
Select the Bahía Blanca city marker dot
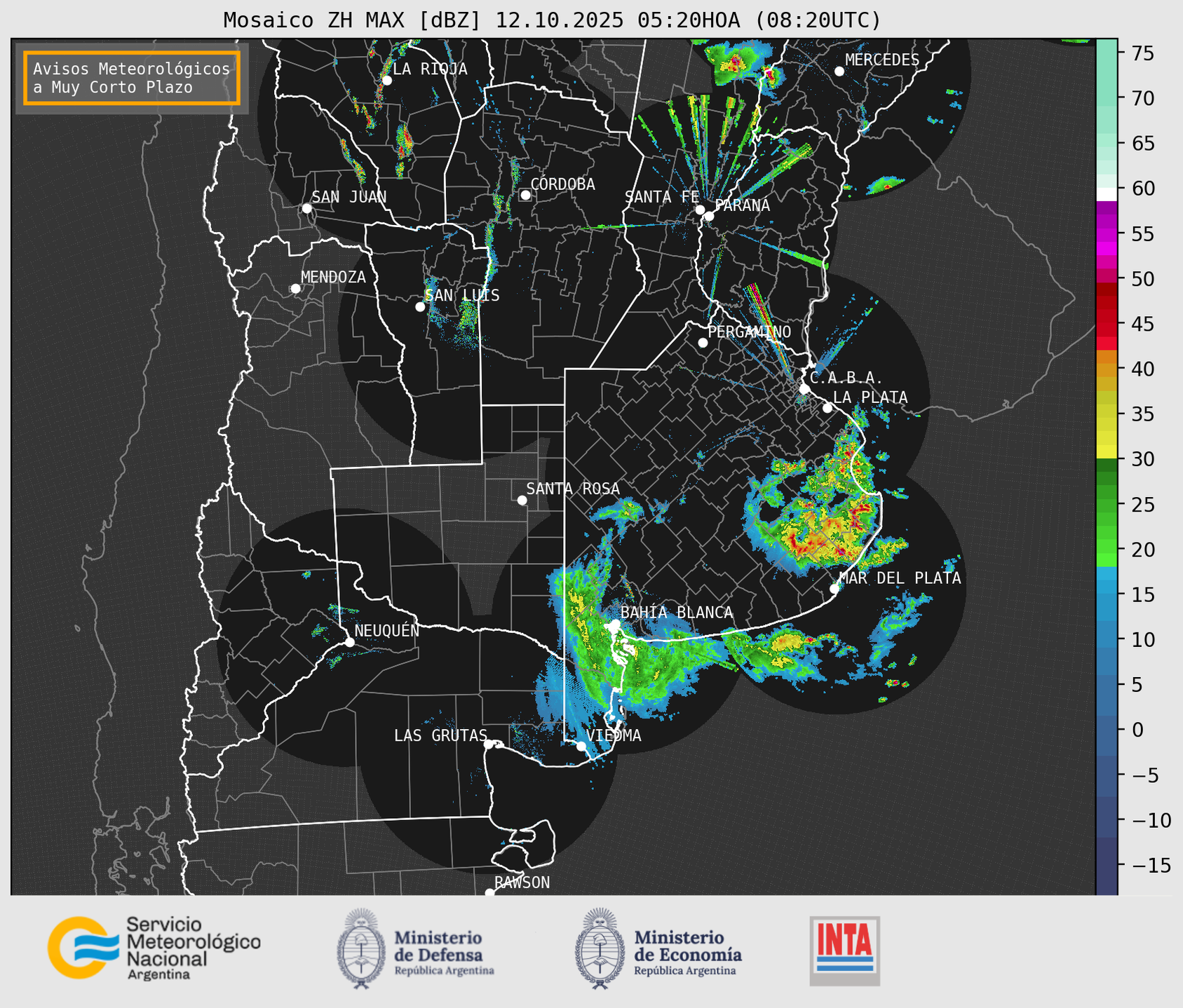click(x=615, y=624)
